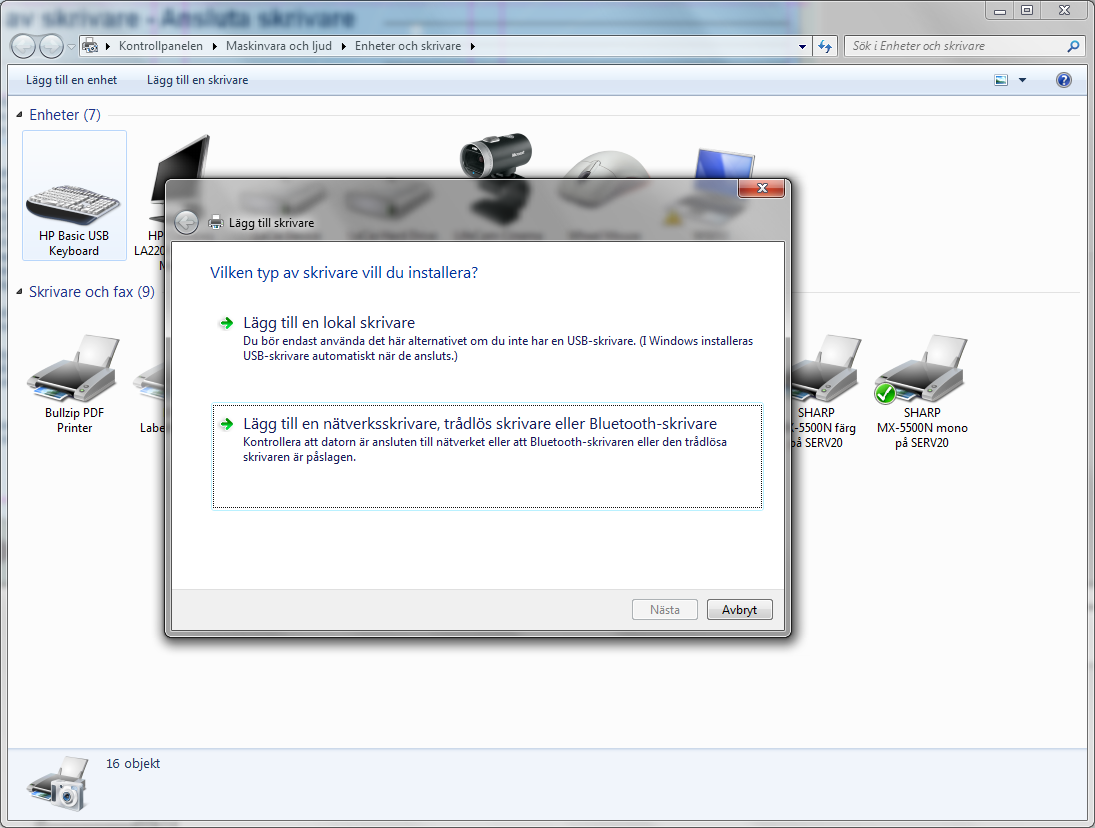Collapse the Enheter (7) group
The image size is (1095, 828).
(x=22, y=115)
